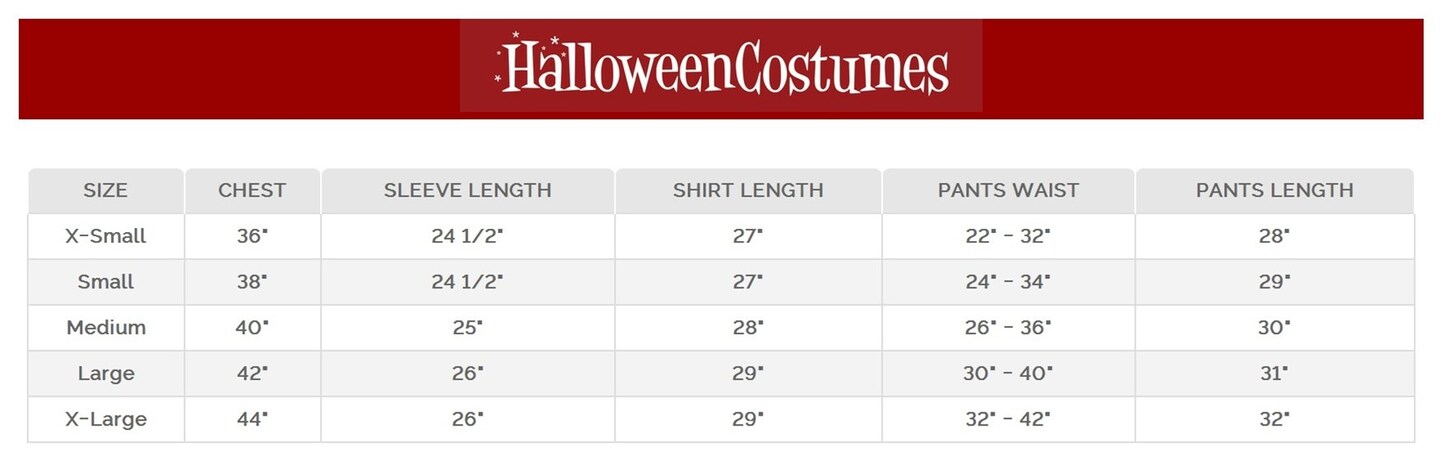The height and width of the screenshot is (470, 1440).
Task: Select the 31" pants length cell
Action: pos(1274,374)
